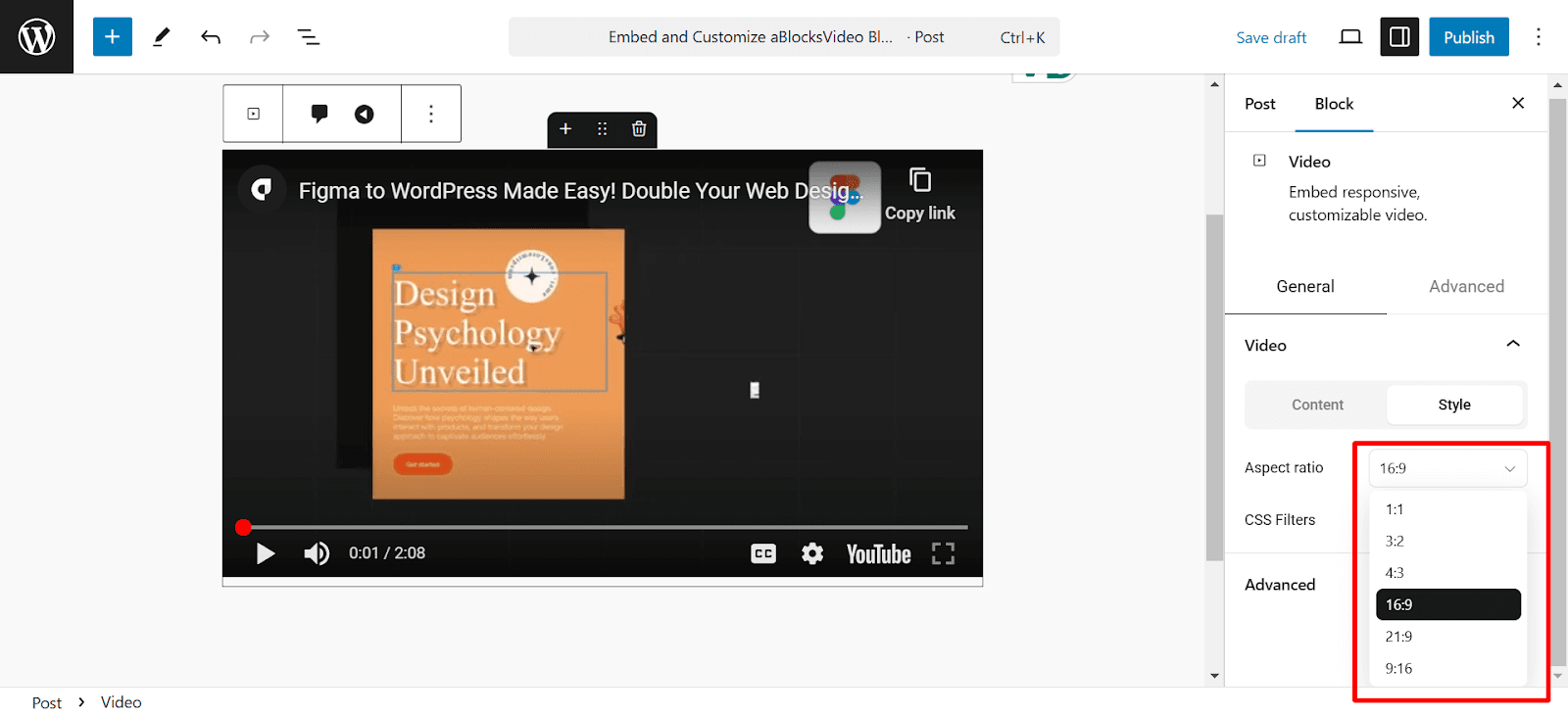The width and height of the screenshot is (1568, 716).
Task: Click the video progress bar
Action: 605,527
